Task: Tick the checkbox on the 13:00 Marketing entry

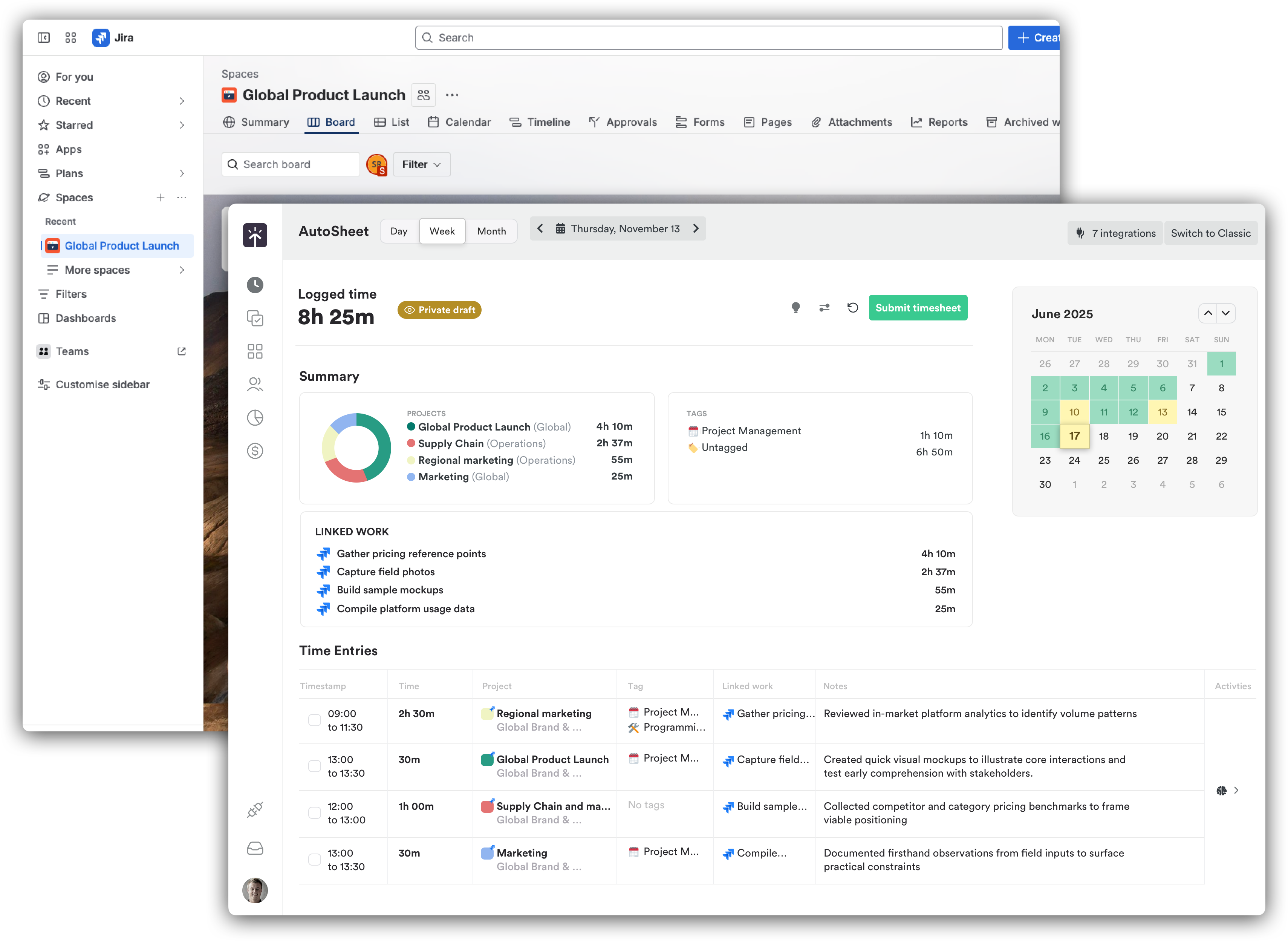Action: tap(314, 860)
